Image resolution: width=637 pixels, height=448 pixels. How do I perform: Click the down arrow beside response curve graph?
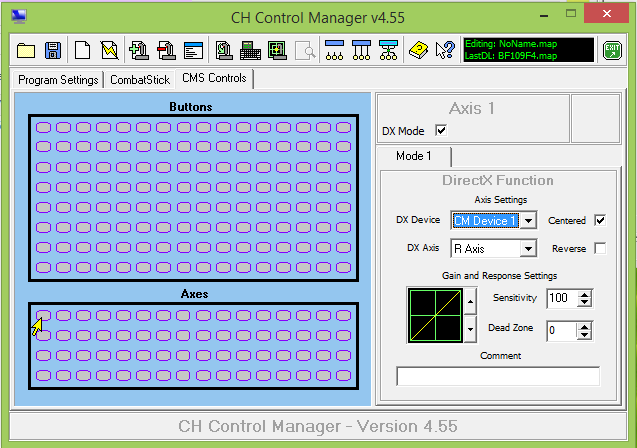coord(470,329)
